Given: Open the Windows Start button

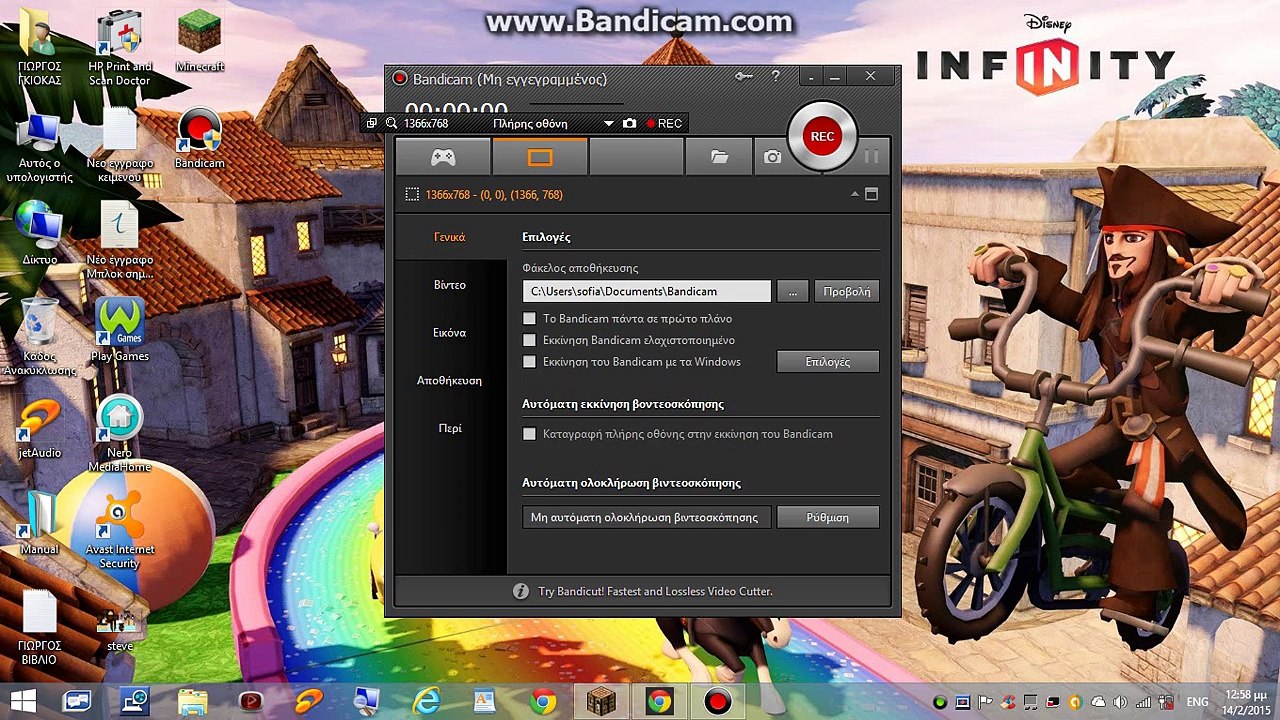Looking at the screenshot, I should (x=23, y=702).
